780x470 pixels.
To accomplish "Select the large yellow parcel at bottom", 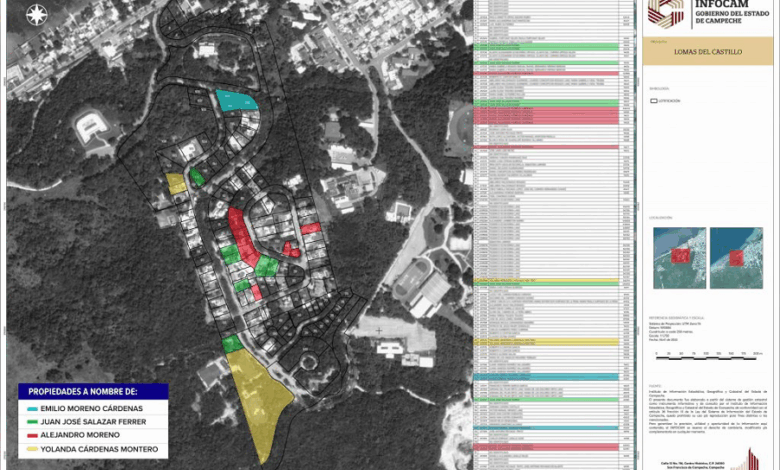I will [259, 397].
